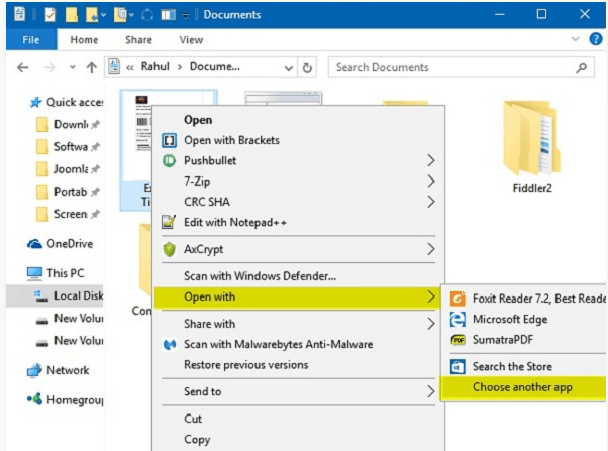Screen dimensions: 608x451
Task: Open the address bar history dropdown
Action: [288, 68]
